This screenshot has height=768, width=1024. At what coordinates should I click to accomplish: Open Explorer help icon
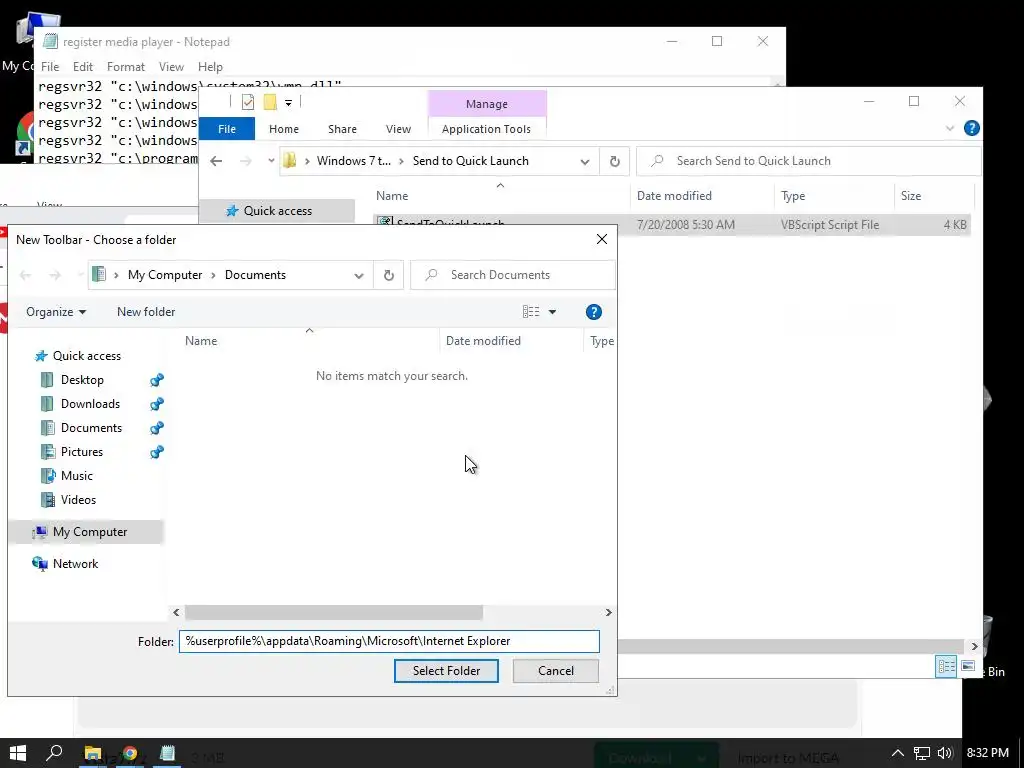pos(972,128)
